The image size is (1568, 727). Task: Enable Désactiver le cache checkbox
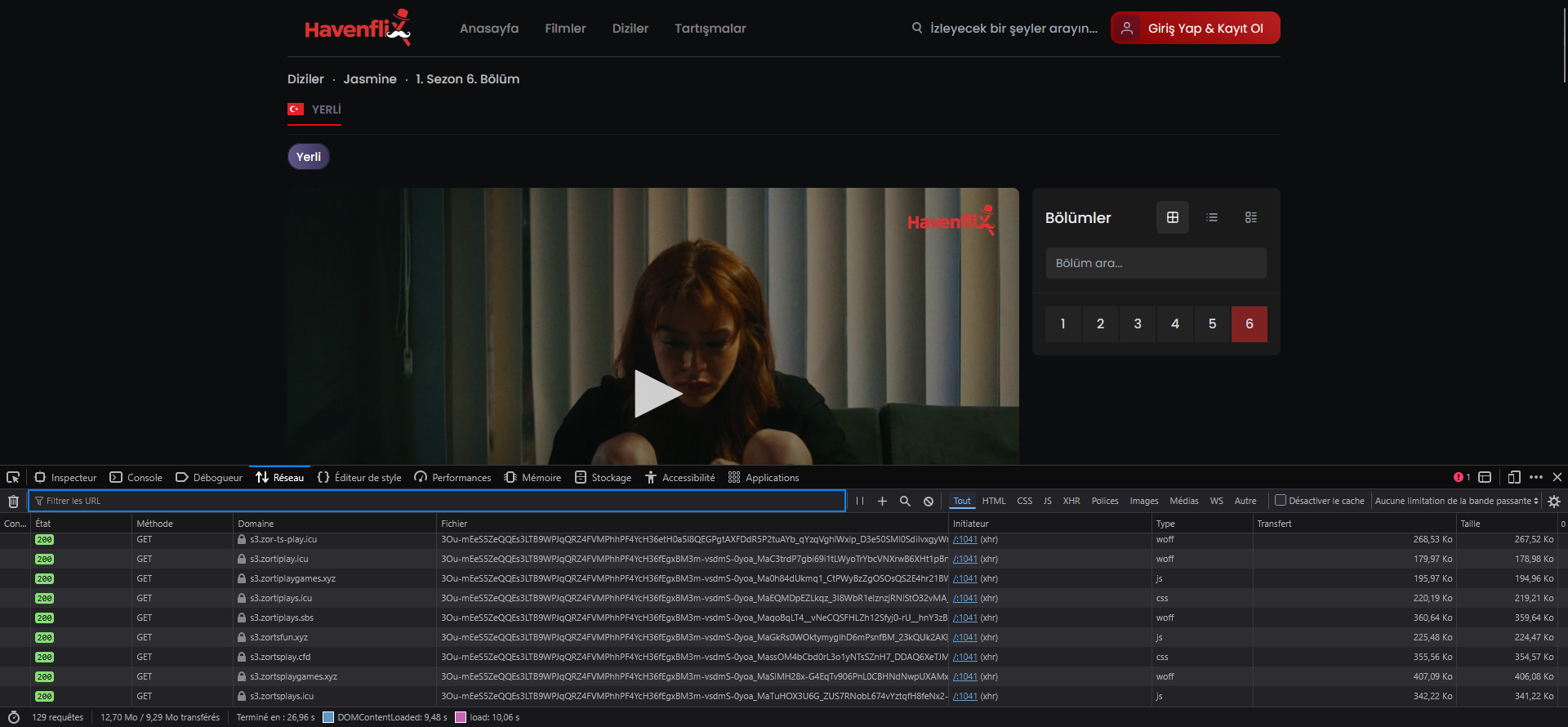[1281, 501]
